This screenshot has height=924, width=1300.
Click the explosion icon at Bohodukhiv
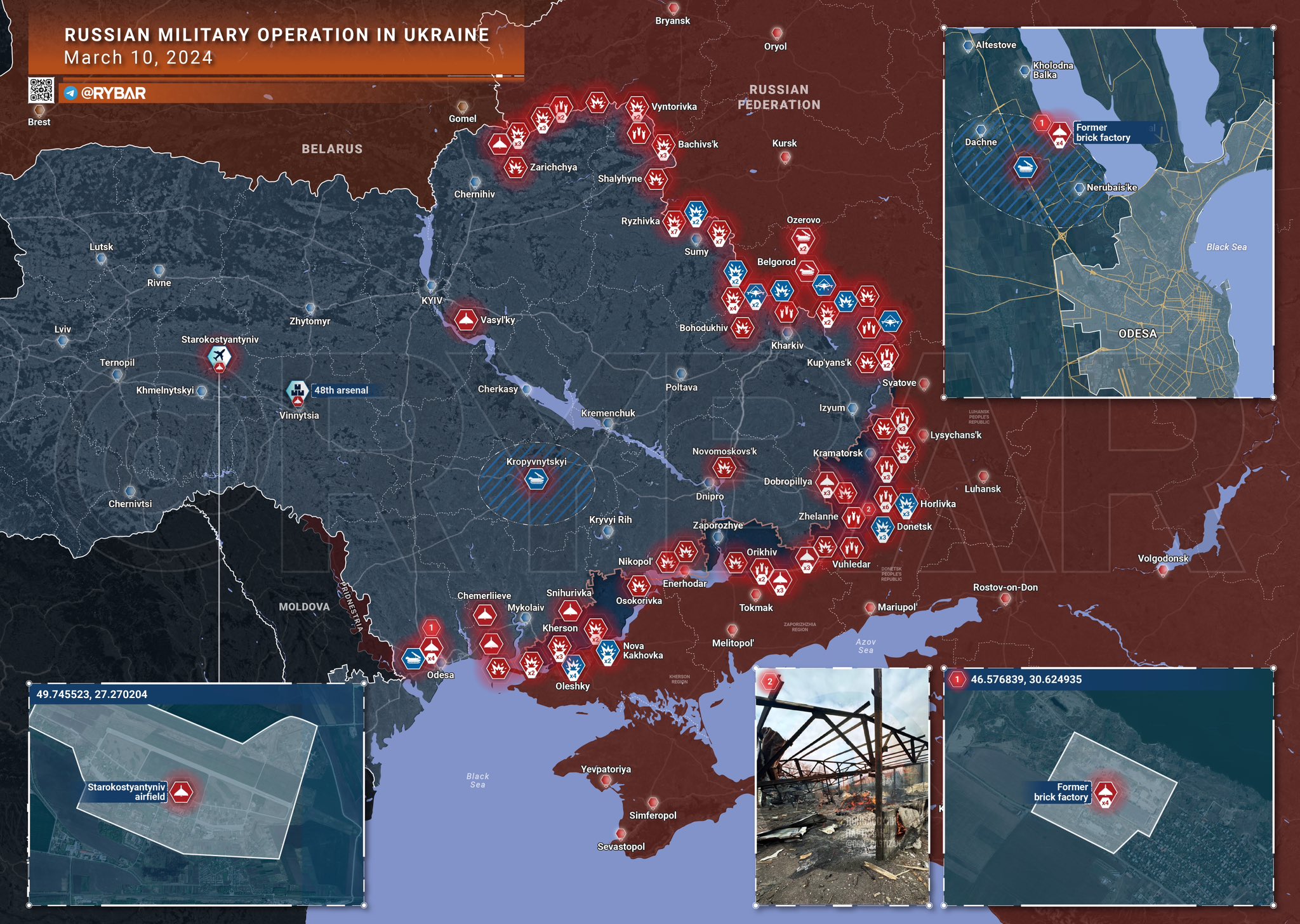(742, 327)
